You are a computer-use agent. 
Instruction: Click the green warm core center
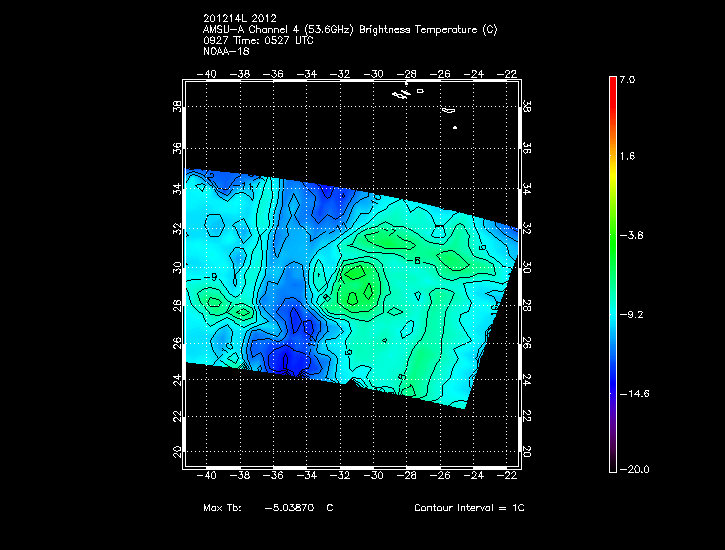pyautogui.click(x=357, y=288)
